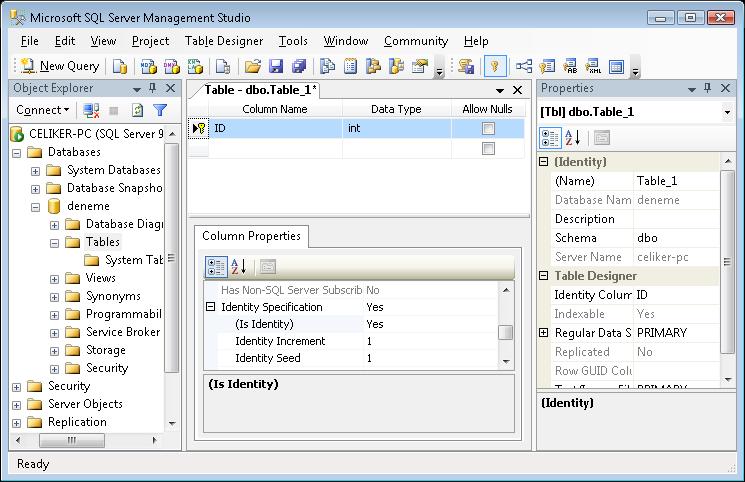The image size is (745, 482).
Task: Show the Registered Servers window
Action: [327, 66]
